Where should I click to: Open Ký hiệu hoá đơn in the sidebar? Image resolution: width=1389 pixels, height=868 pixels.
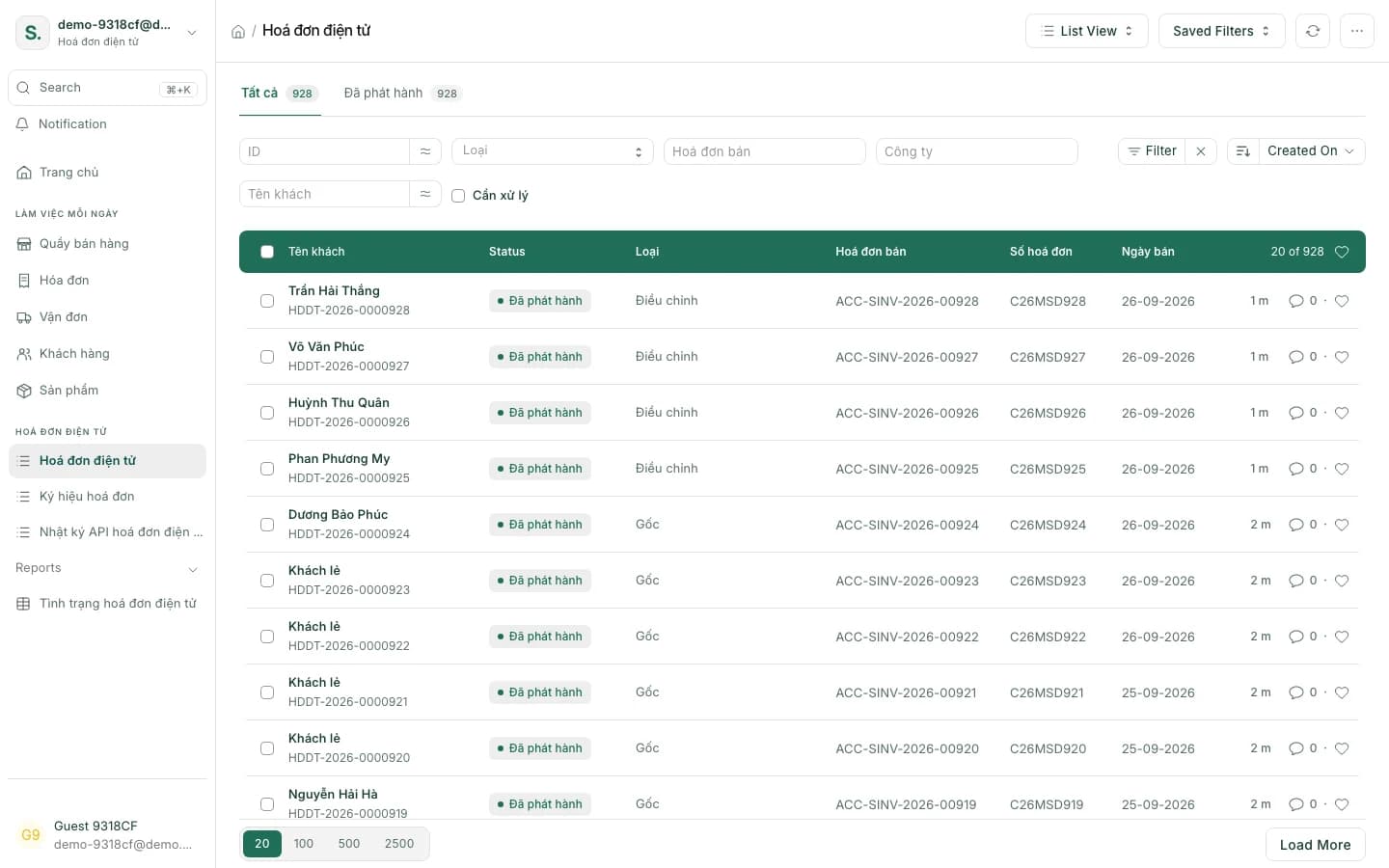point(107,497)
